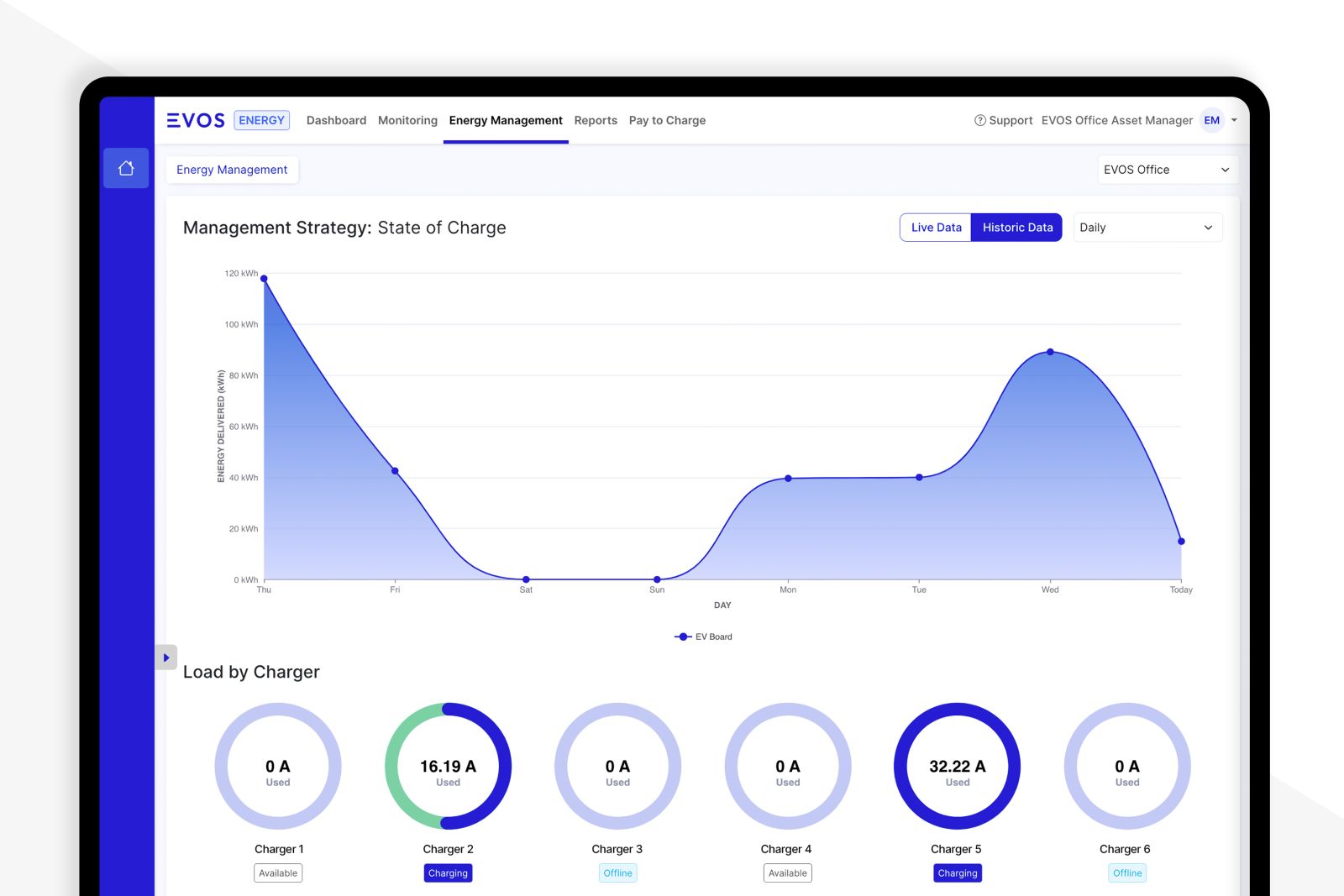Open Pay to Charge page
1344x896 pixels.
pyautogui.click(x=667, y=120)
